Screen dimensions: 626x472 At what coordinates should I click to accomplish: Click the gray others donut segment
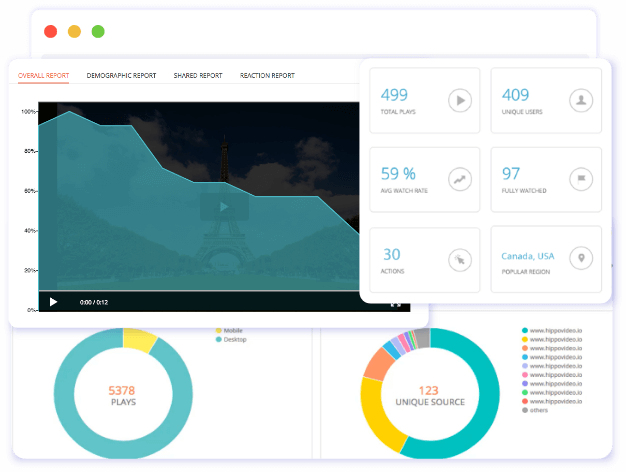[422, 338]
